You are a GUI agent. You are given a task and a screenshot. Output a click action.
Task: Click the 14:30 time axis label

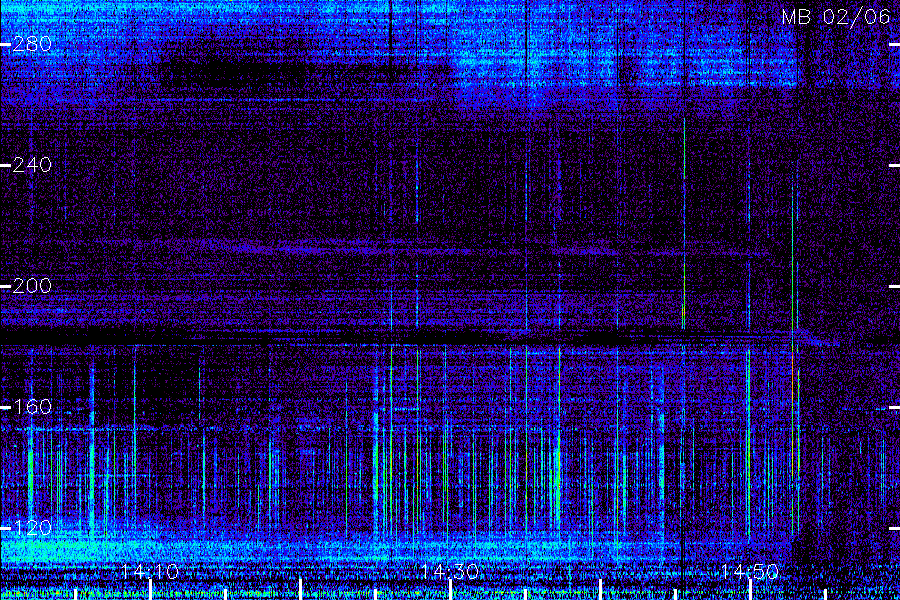449,572
